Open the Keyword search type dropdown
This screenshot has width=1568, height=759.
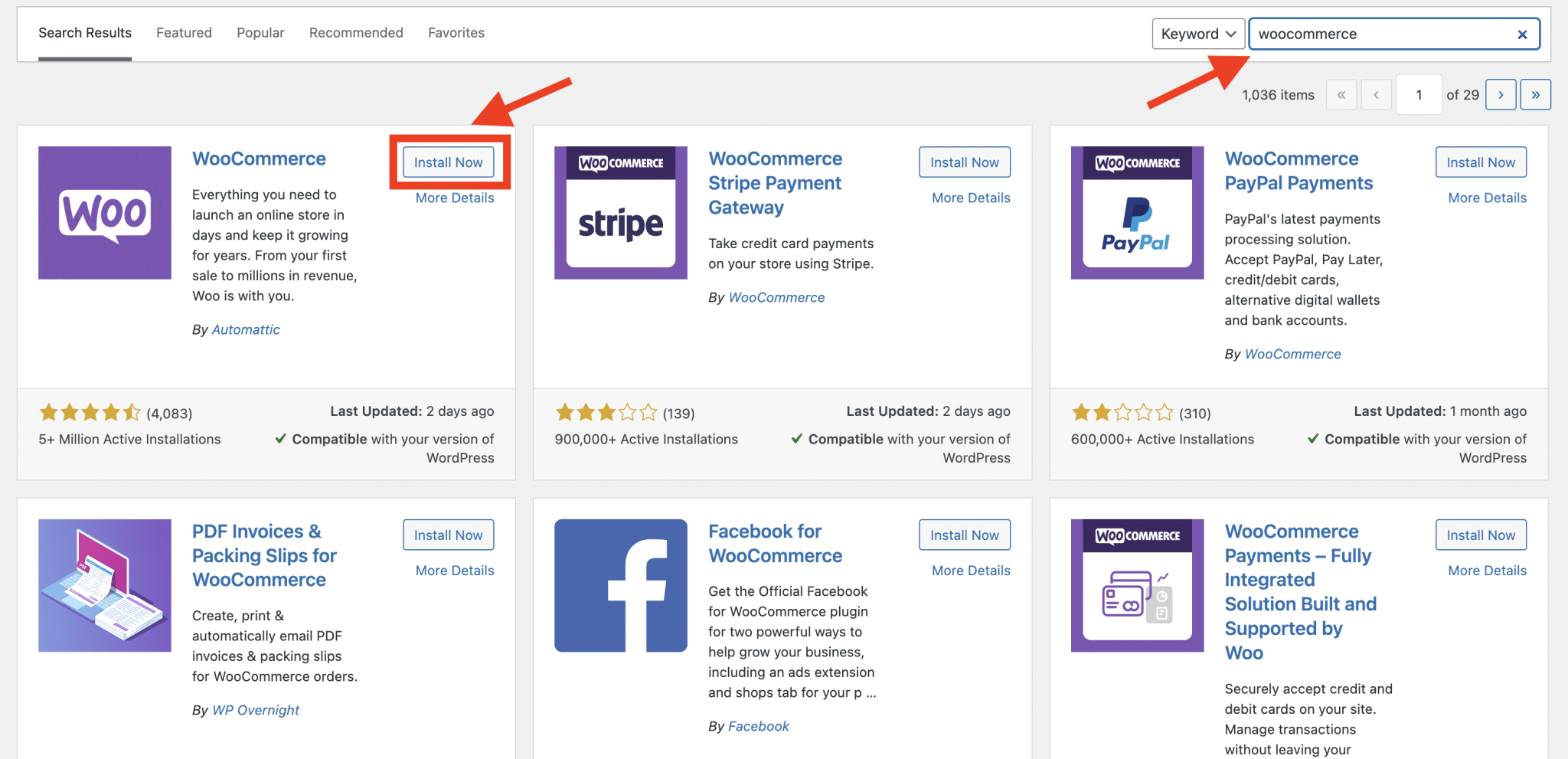pyautogui.click(x=1198, y=34)
